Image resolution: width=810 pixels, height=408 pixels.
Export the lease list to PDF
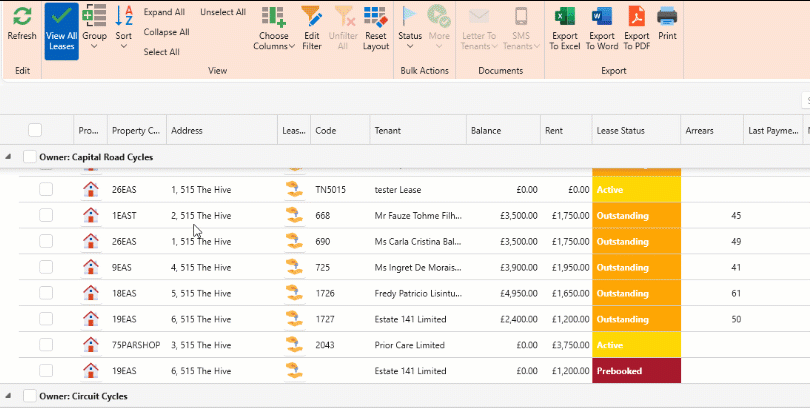tap(636, 17)
